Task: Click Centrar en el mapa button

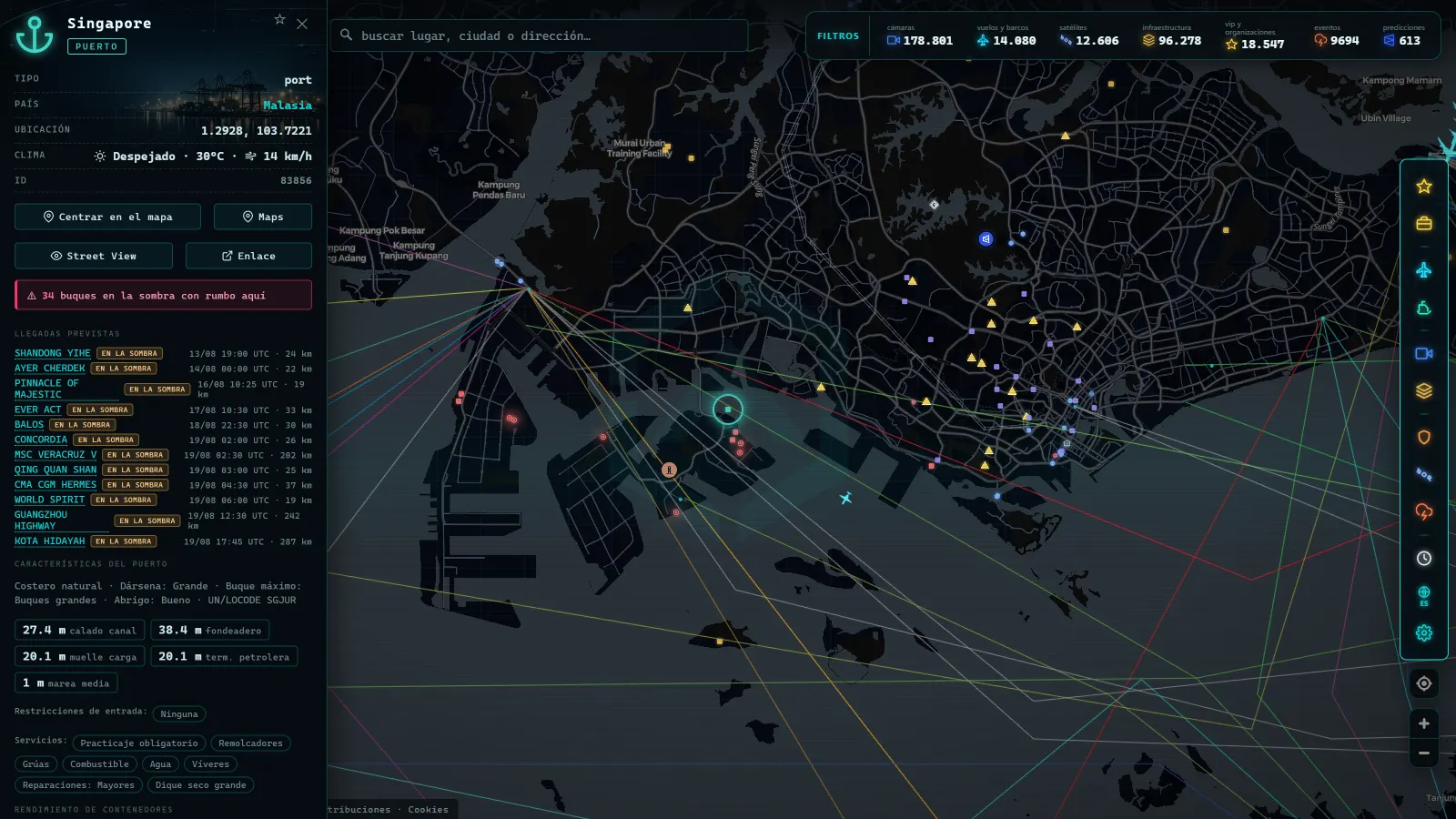Action: (108, 217)
